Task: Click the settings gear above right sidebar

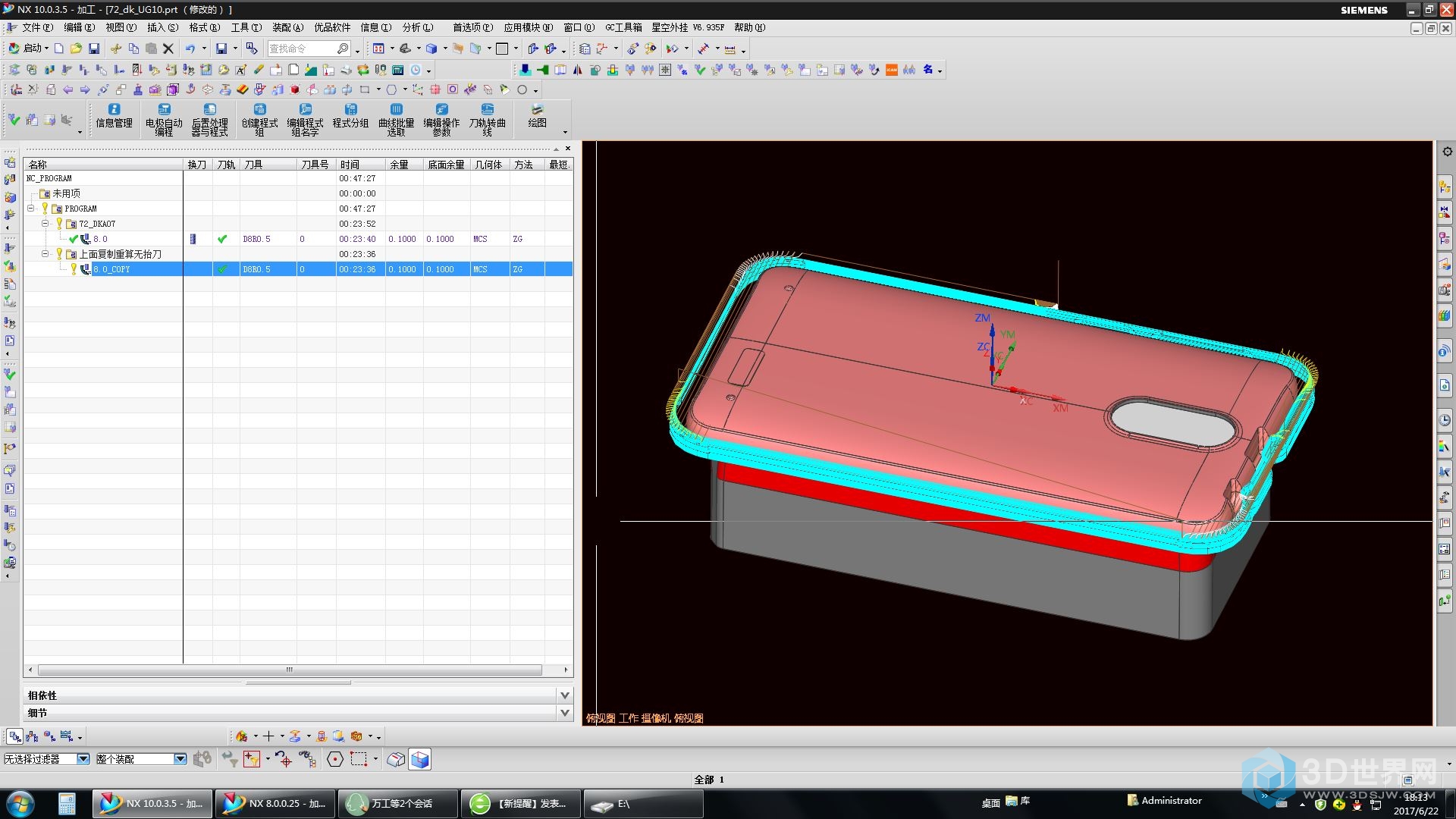Action: [1447, 152]
